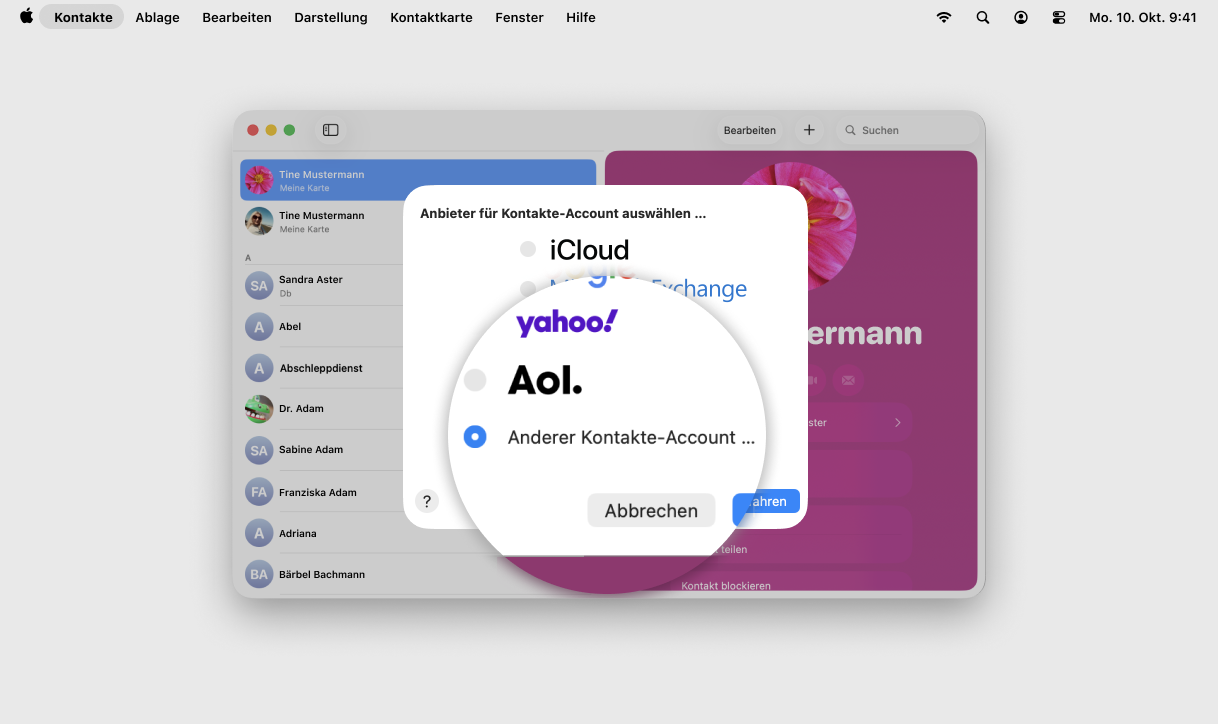Screen dimensions: 1218x724
Task: Open the Darstellung menu
Action: tap(331, 17)
